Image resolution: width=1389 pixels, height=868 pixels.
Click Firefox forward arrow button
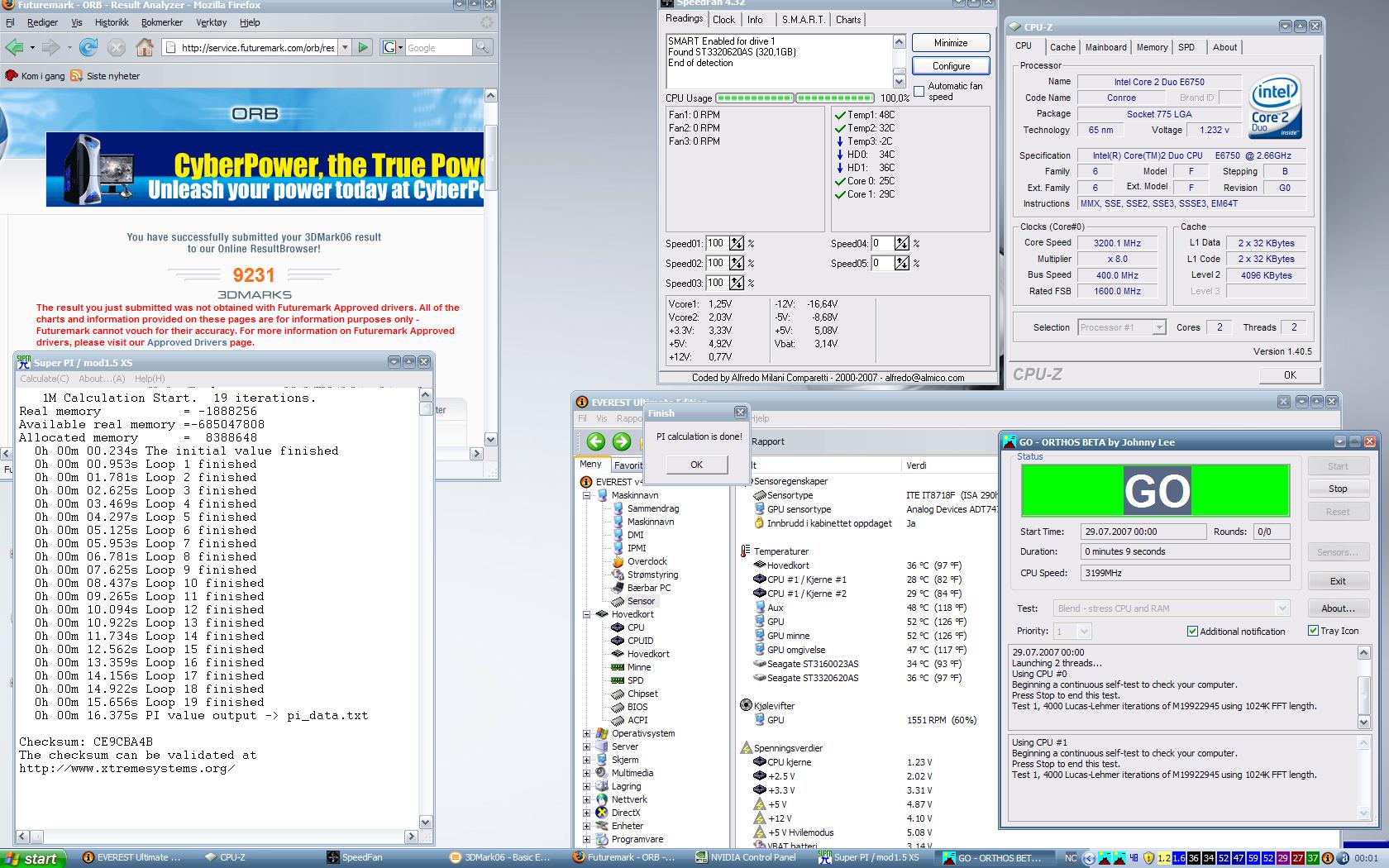coord(51,47)
